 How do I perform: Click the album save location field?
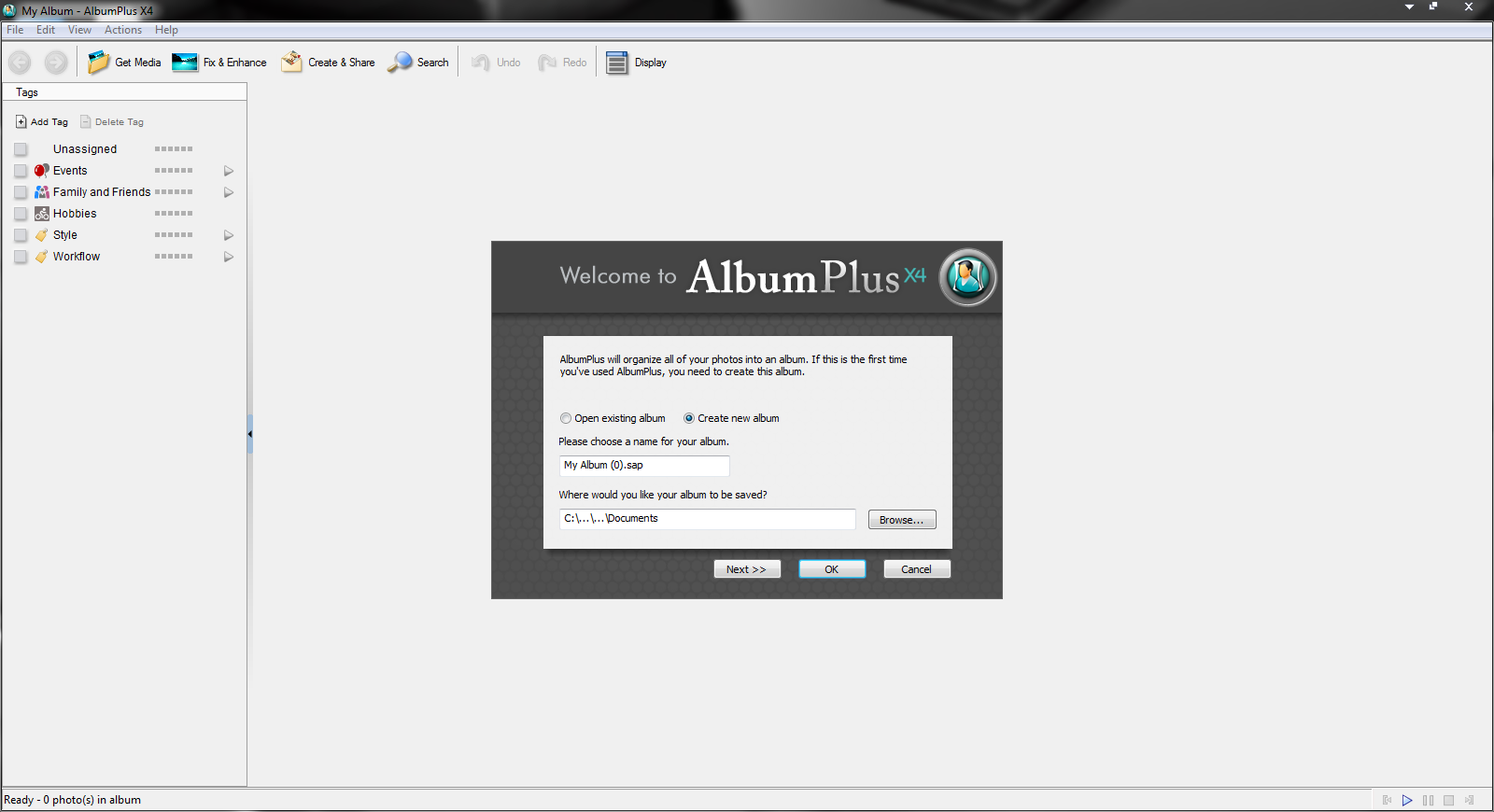tap(708, 519)
